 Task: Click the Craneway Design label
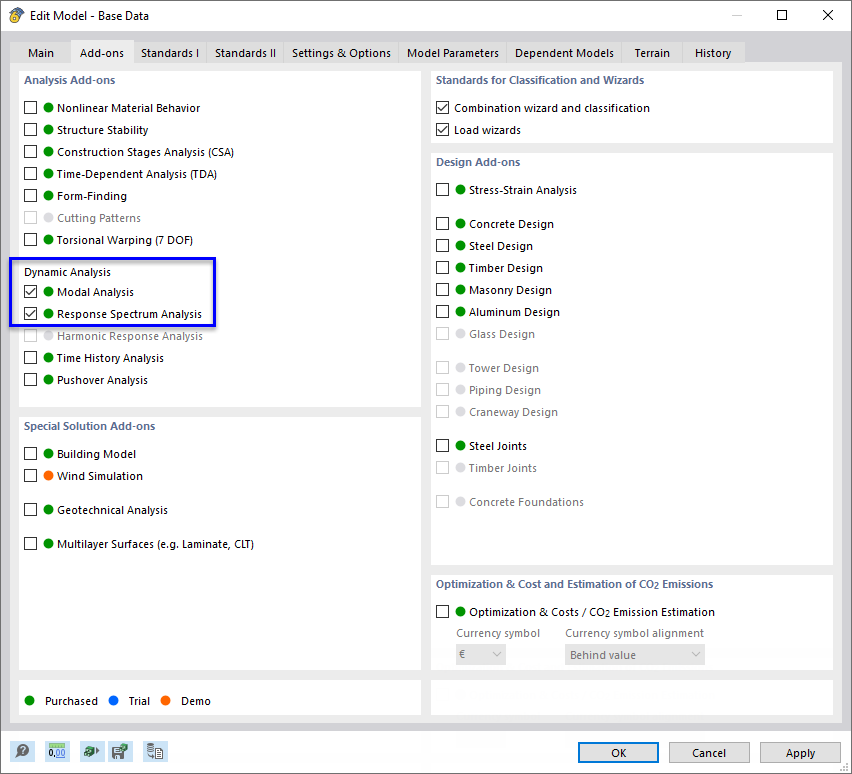(x=513, y=412)
